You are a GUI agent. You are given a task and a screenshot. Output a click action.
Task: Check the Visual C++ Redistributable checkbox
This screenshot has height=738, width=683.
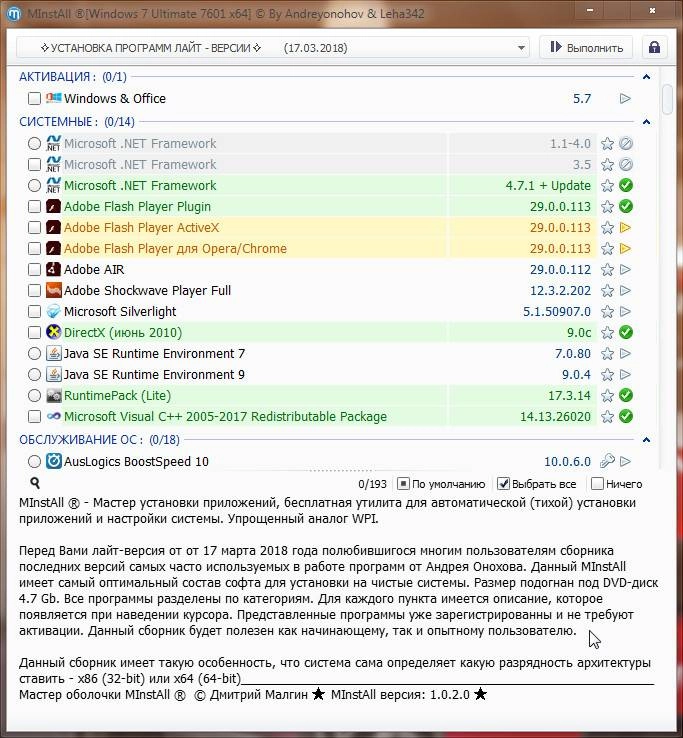point(34,417)
